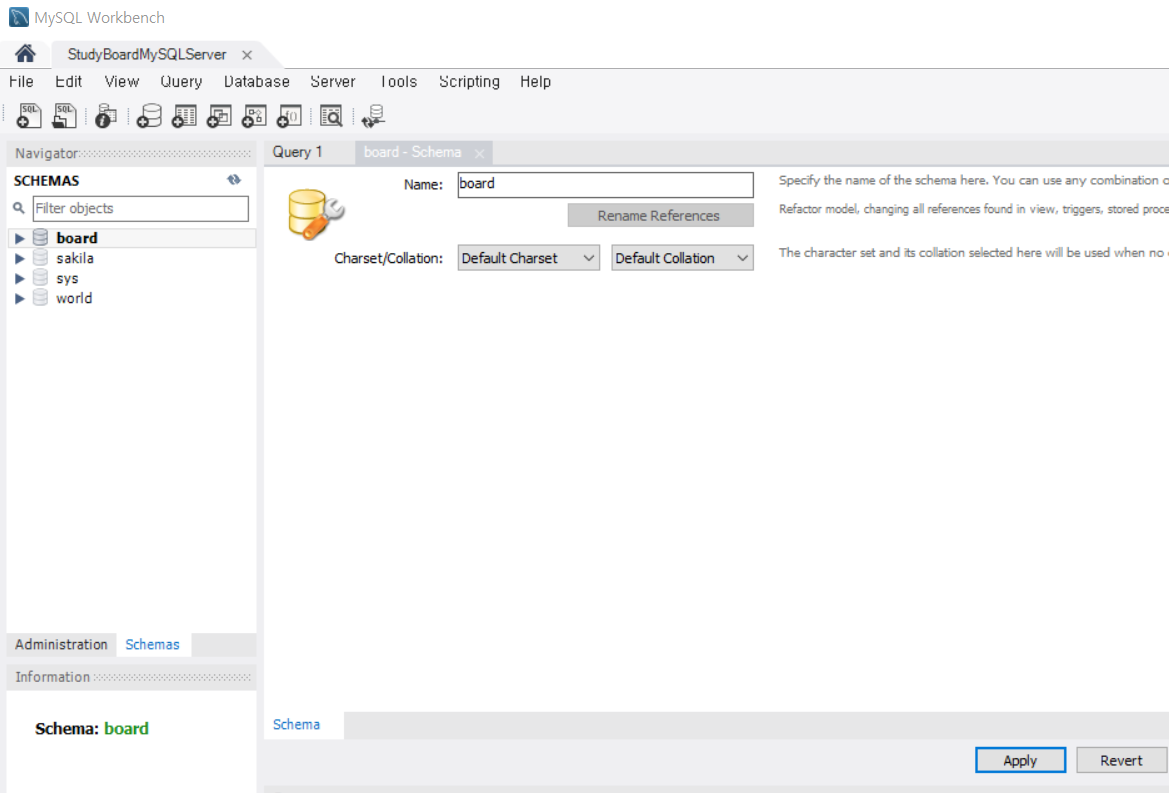Image resolution: width=1169 pixels, height=793 pixels.
Task: Open the Help menu
Action: coord(535,81)
